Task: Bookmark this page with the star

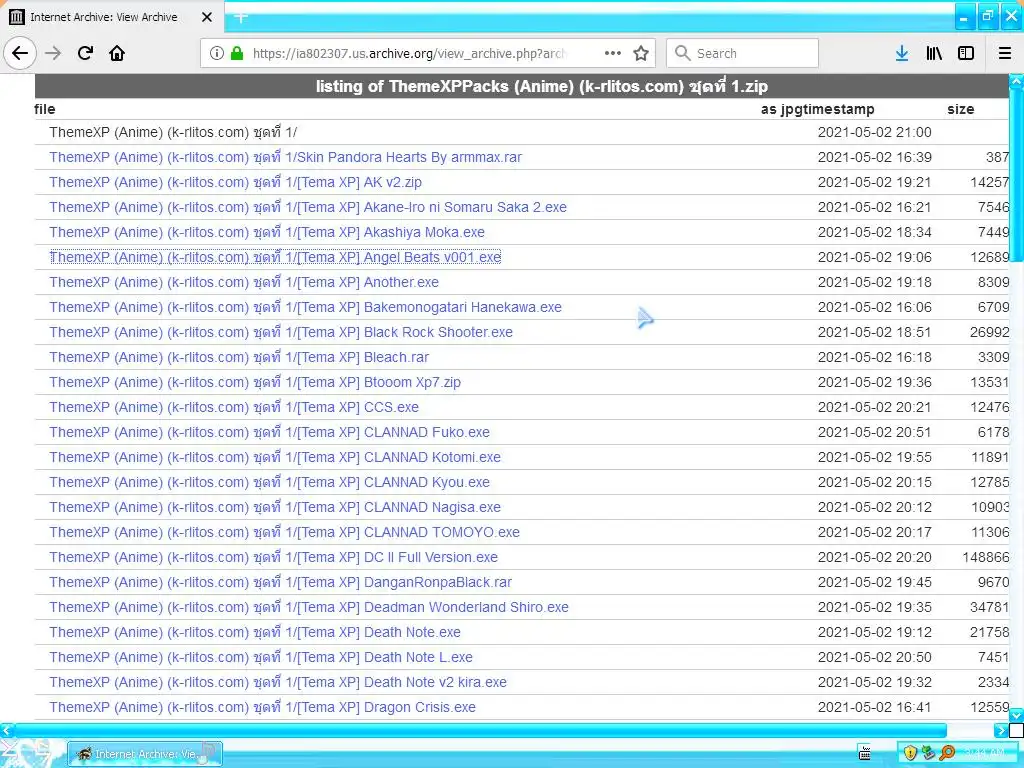Action: pyautogui.click(x=641, y=53)
